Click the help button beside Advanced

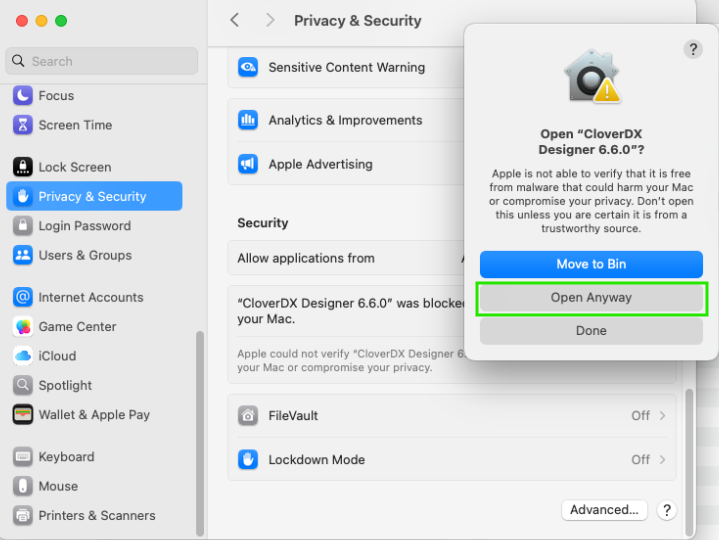(667, 510)
